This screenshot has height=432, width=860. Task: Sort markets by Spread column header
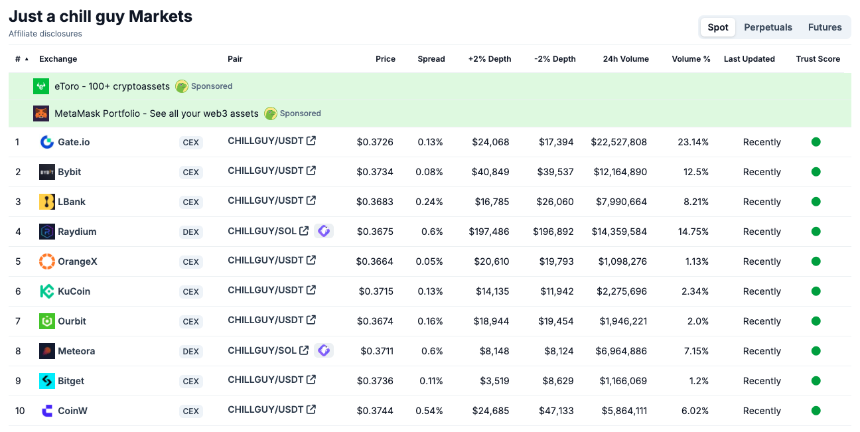(431, 59)
